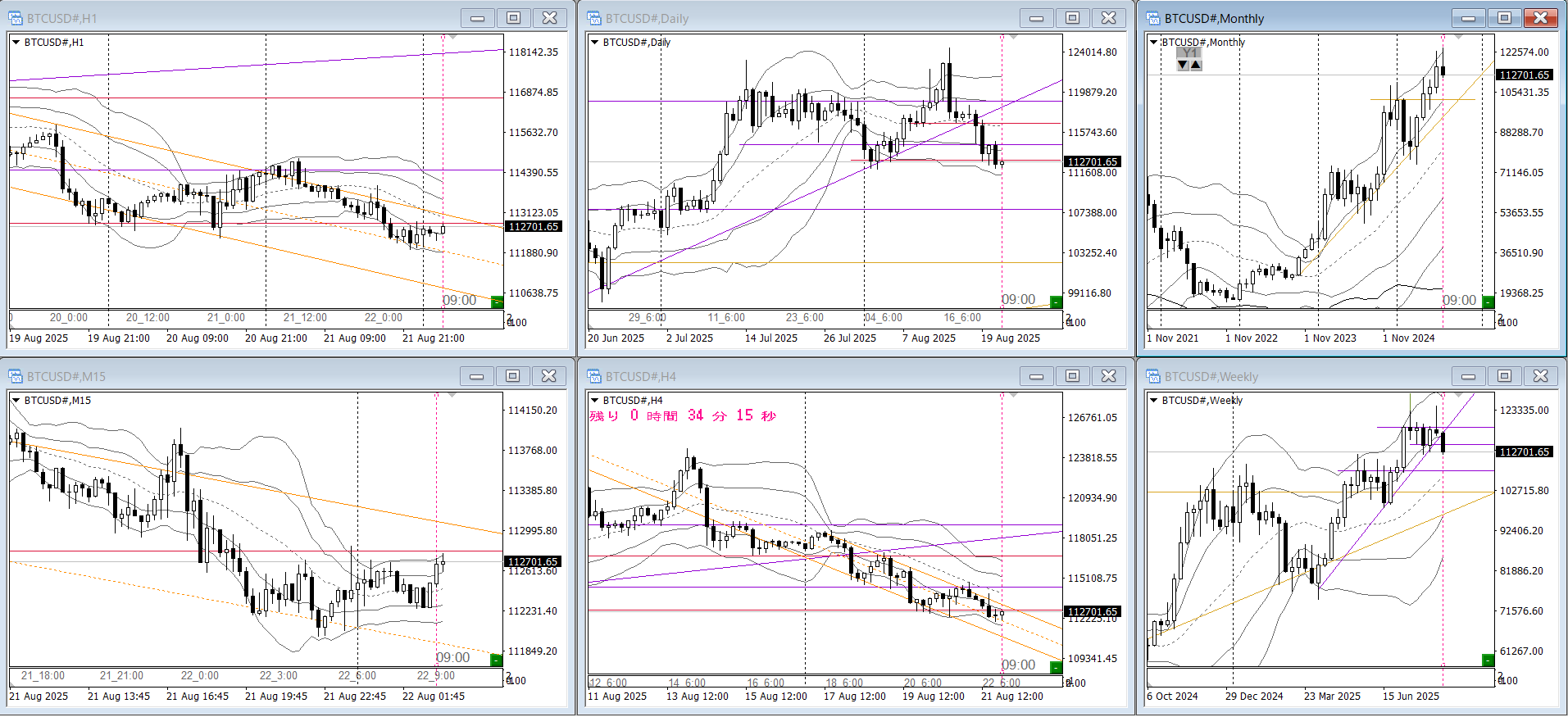
Task: Click the chart icon in the BTCUSD#,H1 title bar
Action: 16,18
